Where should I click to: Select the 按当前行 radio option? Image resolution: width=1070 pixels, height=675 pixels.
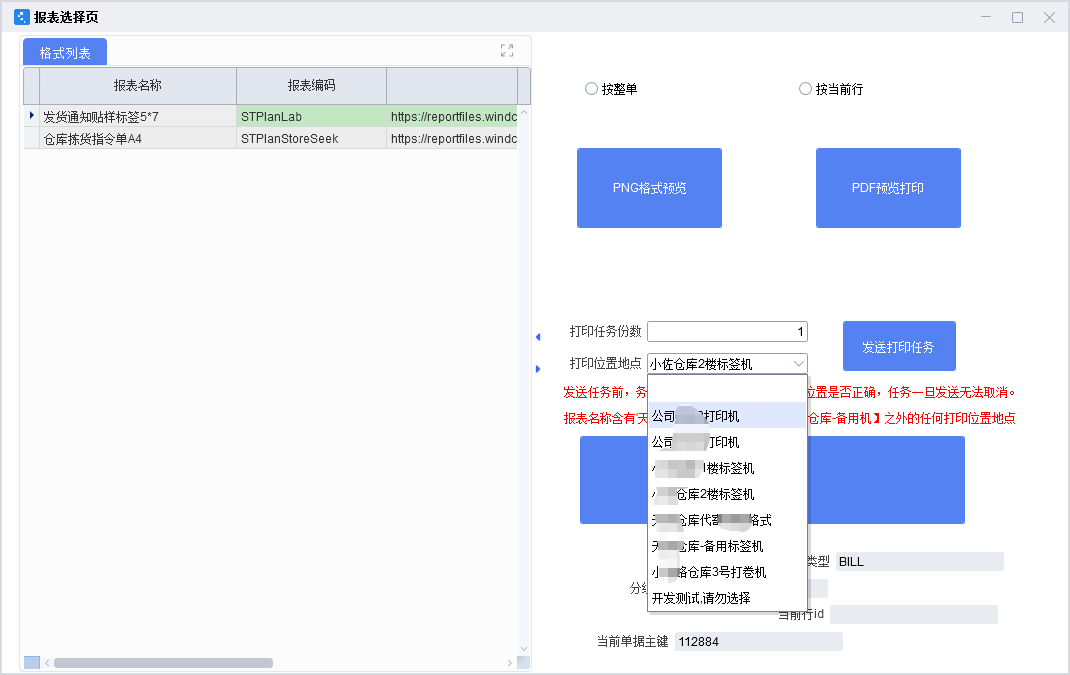(805, 89)
